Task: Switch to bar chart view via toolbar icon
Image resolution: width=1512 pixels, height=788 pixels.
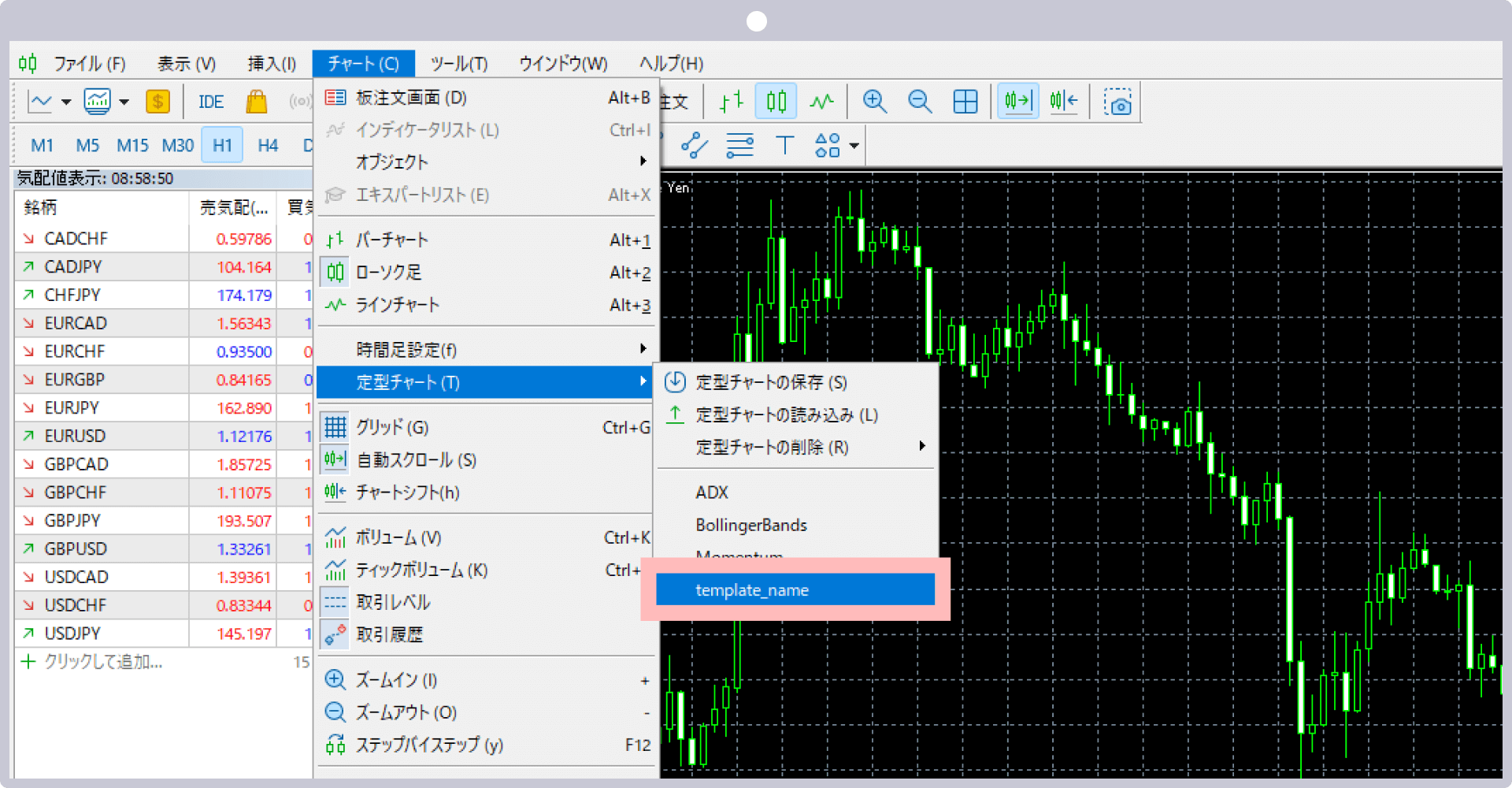Action: [729, 101]
